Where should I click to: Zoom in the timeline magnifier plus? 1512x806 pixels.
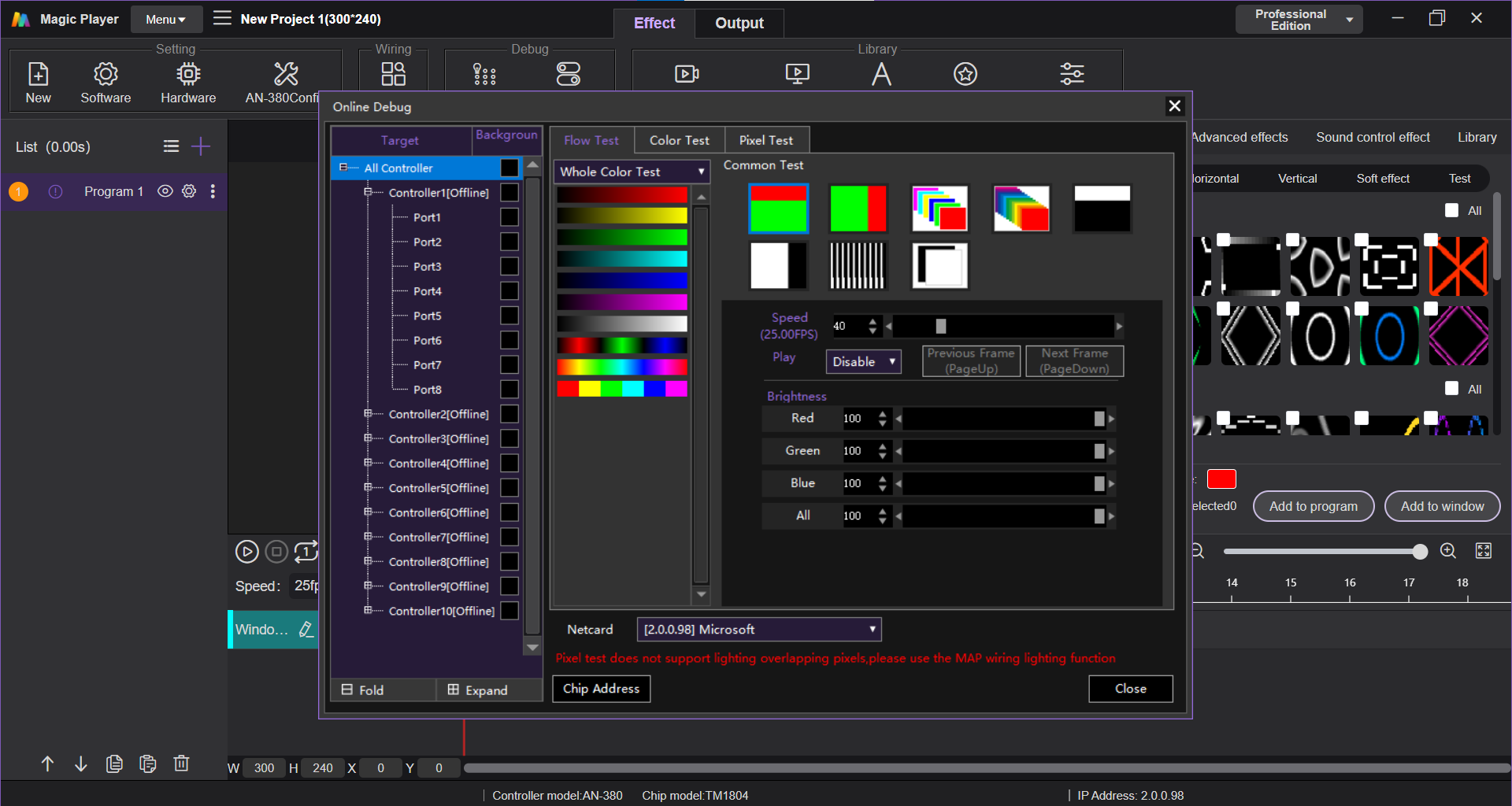(x=1448, y=551)
